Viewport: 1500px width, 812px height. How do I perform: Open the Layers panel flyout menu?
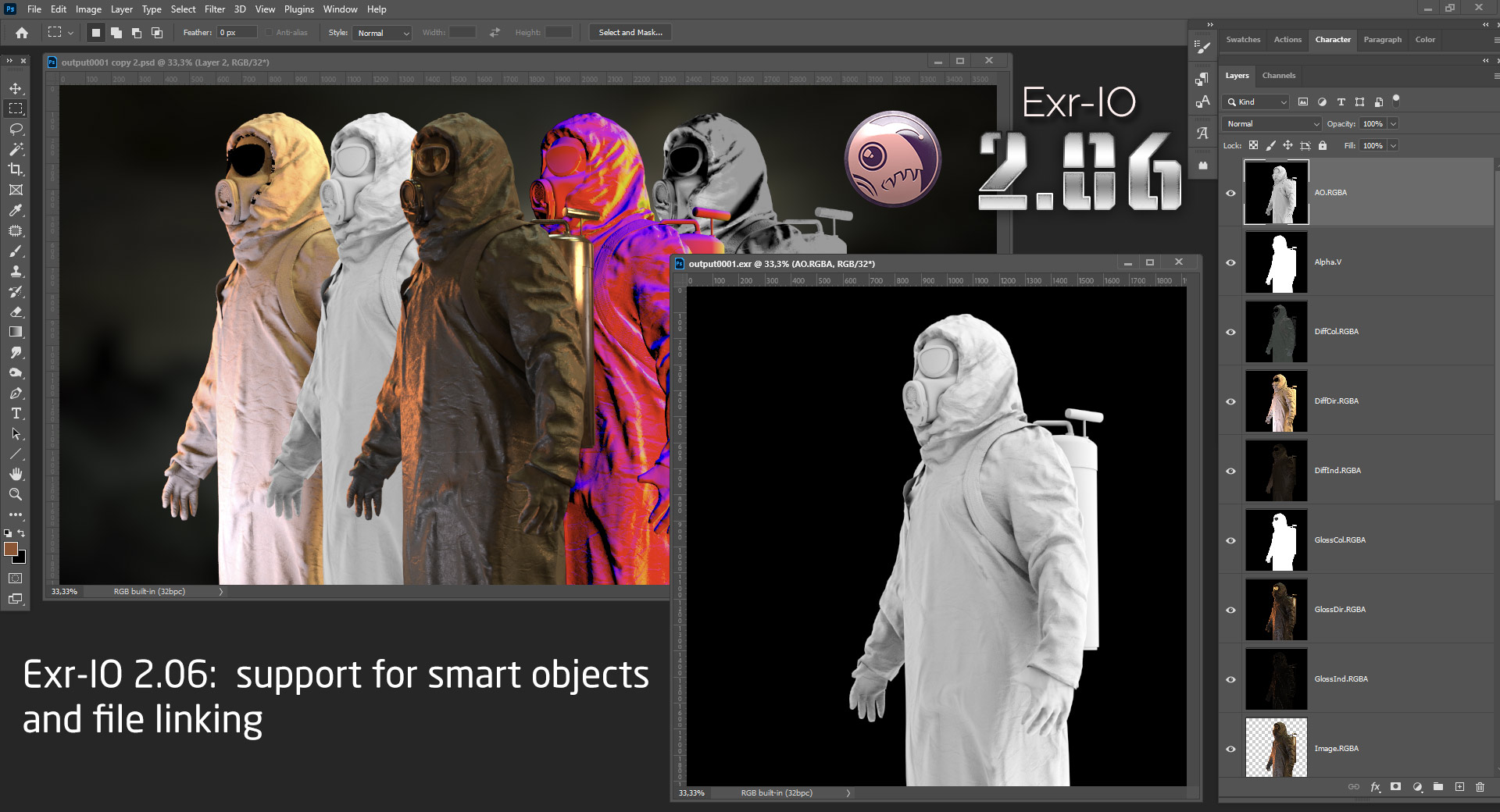[1495, 76]
